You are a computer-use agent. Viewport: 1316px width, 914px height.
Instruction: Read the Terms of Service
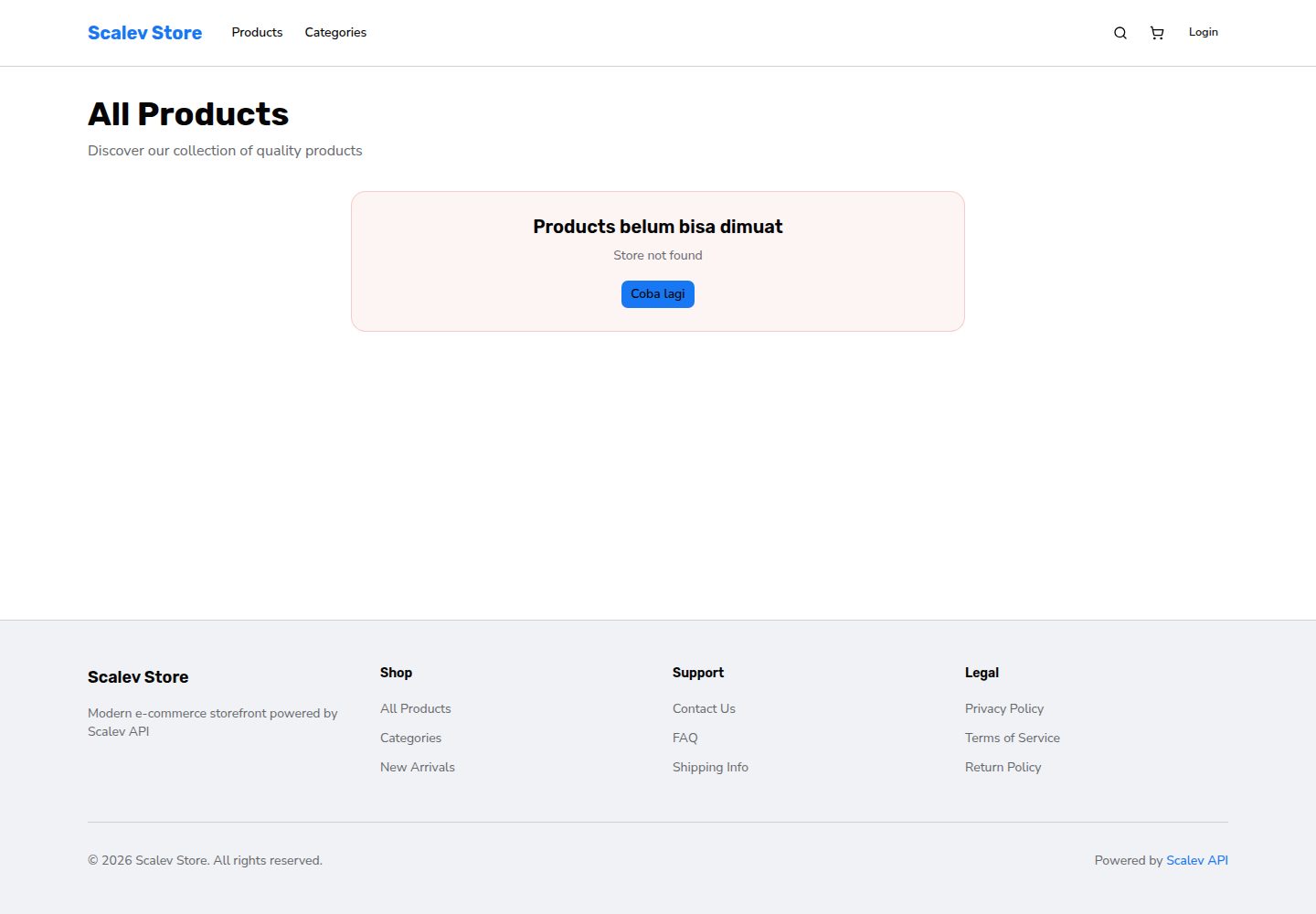(1013, 738)
